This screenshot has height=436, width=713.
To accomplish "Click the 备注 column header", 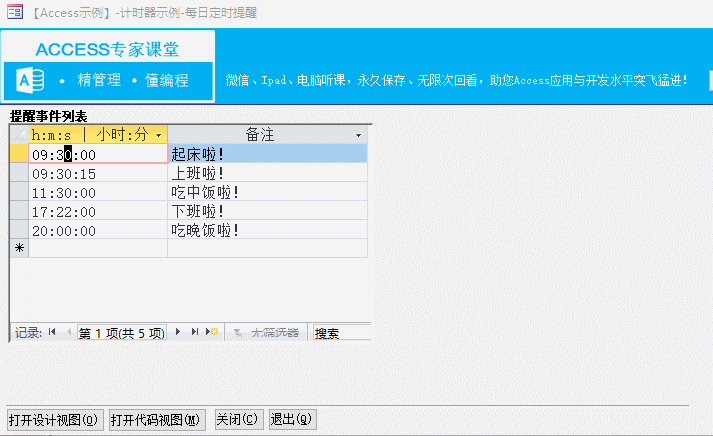I will point(267,135).
